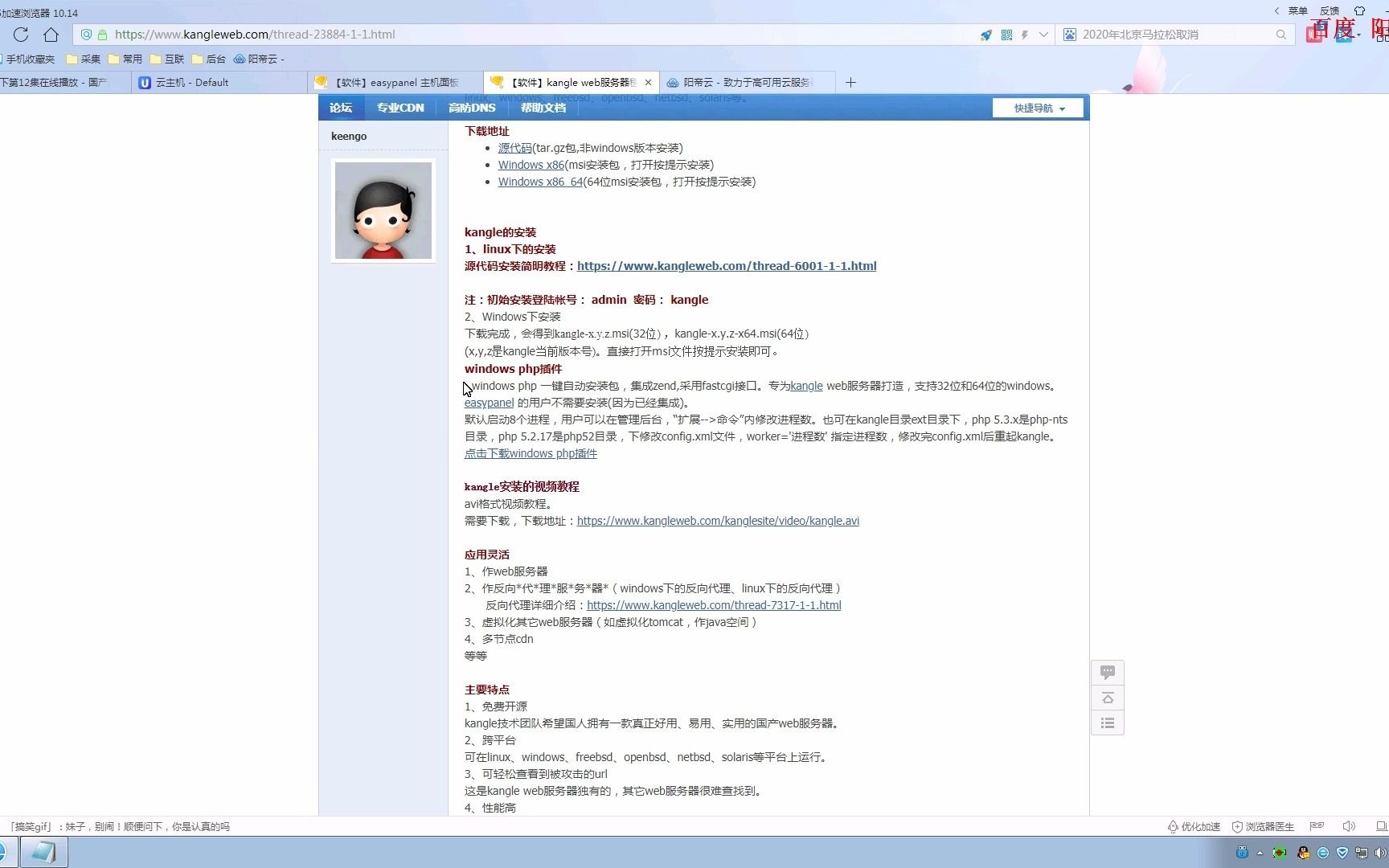Open the network connection tray icon
This screenshot has height=868, width=1389.
point(1362,853)
